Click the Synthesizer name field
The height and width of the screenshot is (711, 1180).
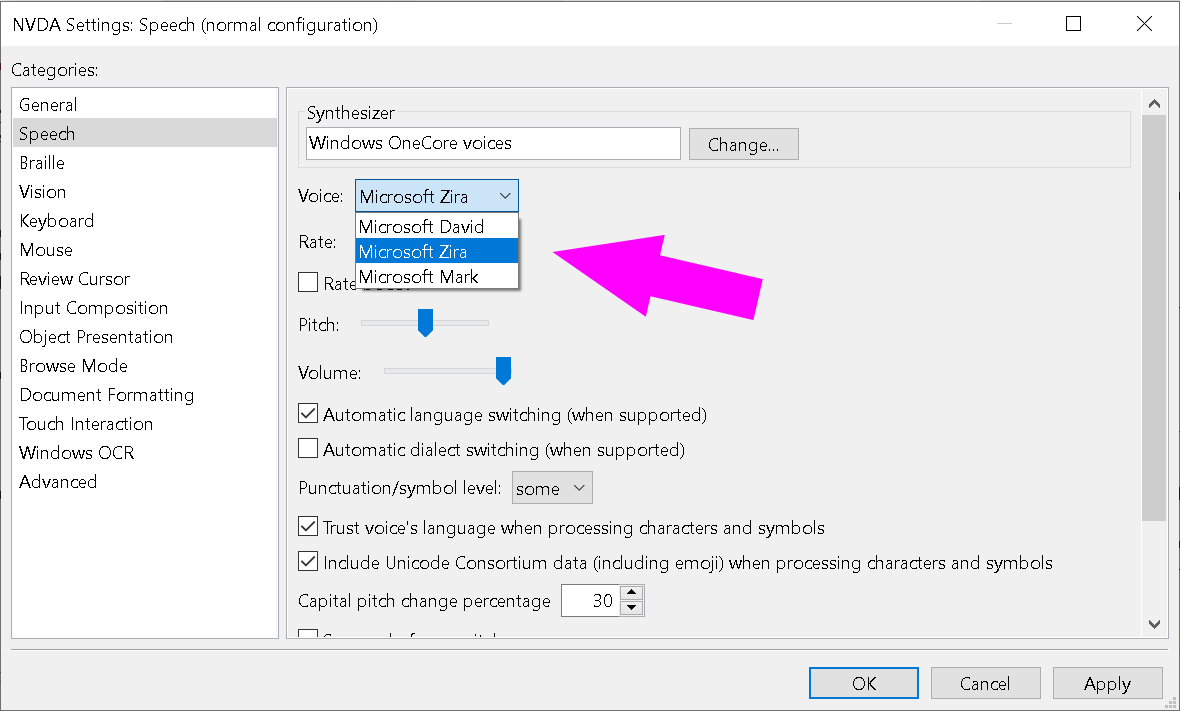pyautogui.click(x=492, y=143)
